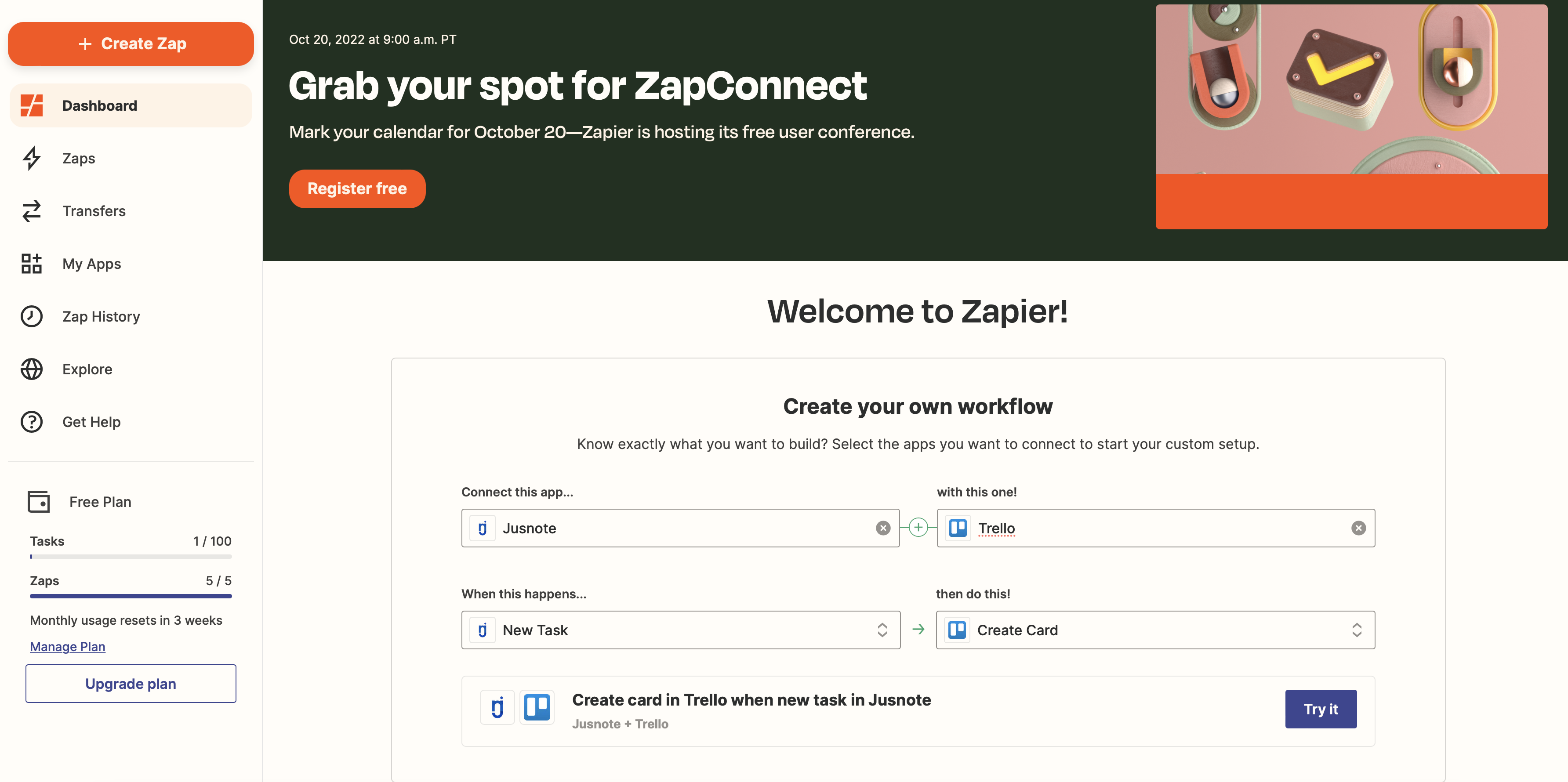1568x782 pixels.
Task: Click the Zaps usage progress bar
Action: tap(131, 597)
